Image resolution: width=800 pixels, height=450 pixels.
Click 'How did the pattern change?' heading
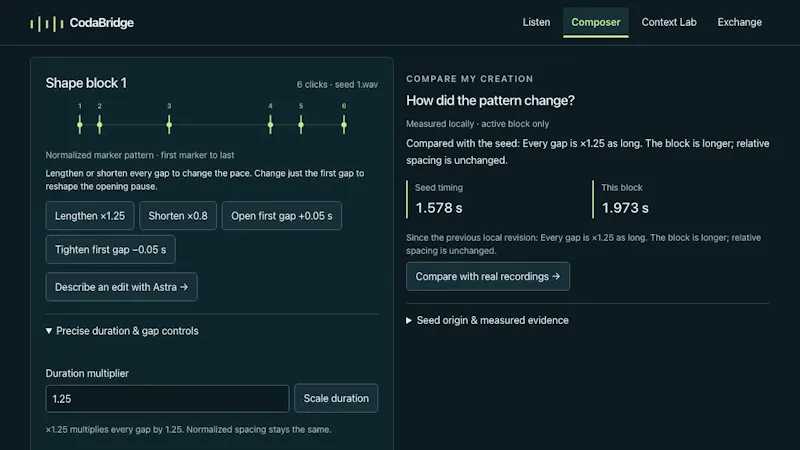490,101
